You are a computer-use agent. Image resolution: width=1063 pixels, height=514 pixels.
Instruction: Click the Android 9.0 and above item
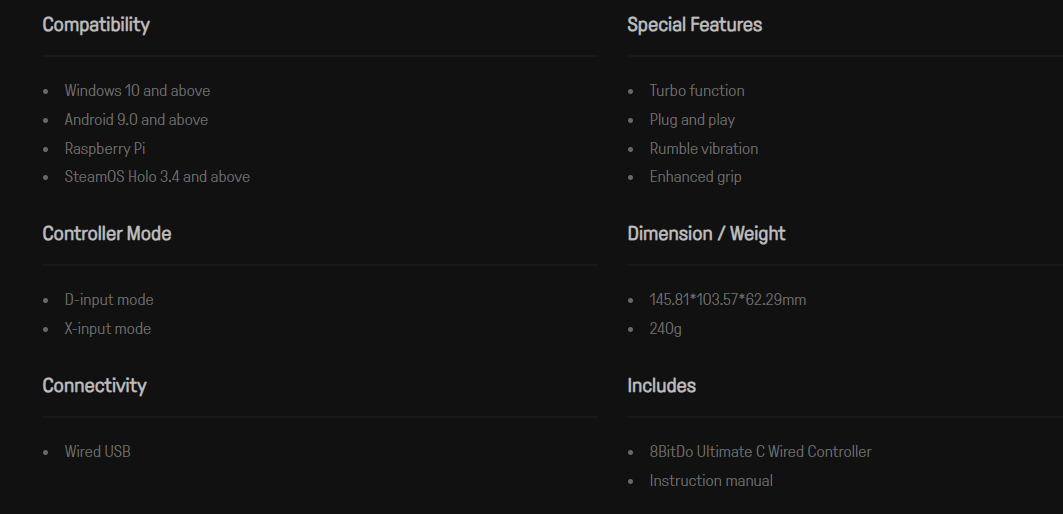coord(136,120)
